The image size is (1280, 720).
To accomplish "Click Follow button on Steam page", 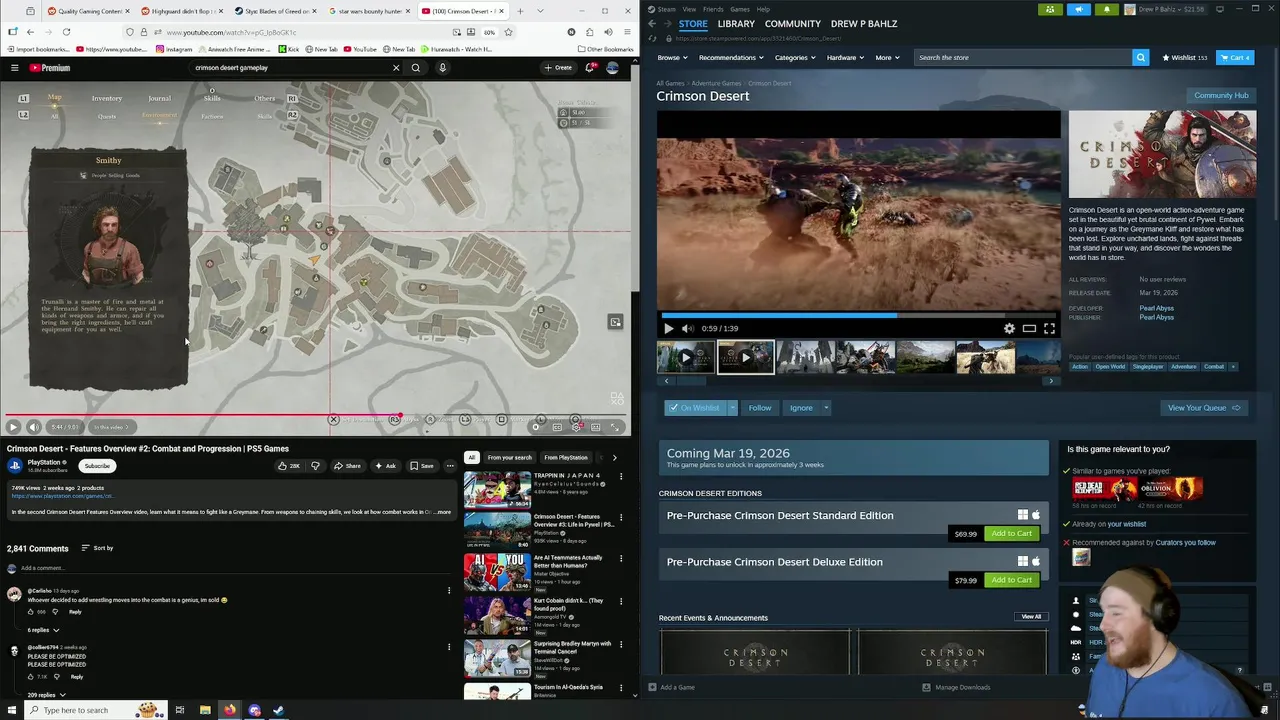I will 760,408.
